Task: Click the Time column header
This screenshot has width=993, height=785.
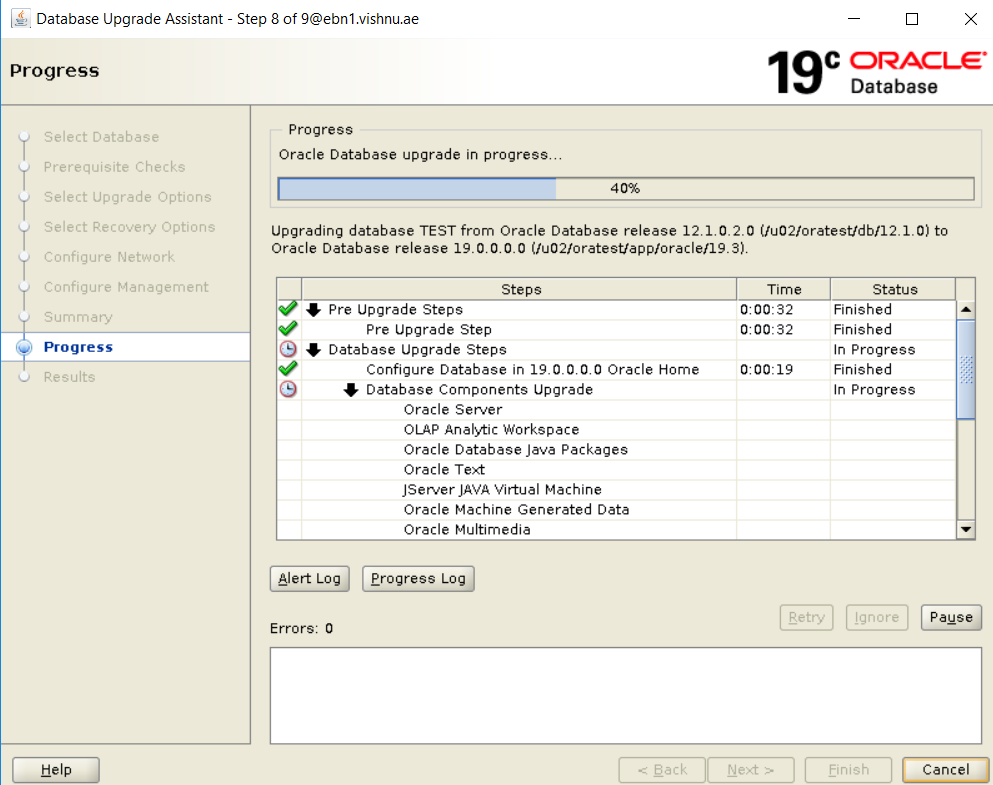Action: click(784, 289)
